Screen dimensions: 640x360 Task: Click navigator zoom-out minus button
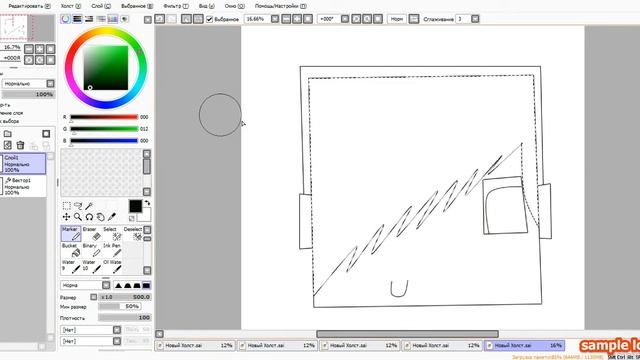(x=29, y=49)
